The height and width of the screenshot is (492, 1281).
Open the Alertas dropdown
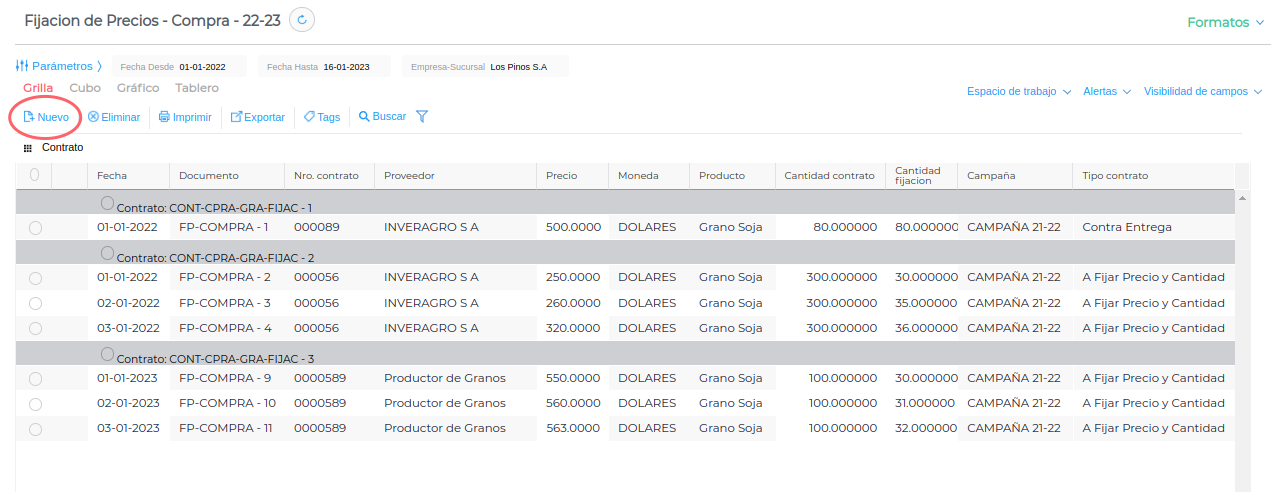click(x=1107, y=91)
